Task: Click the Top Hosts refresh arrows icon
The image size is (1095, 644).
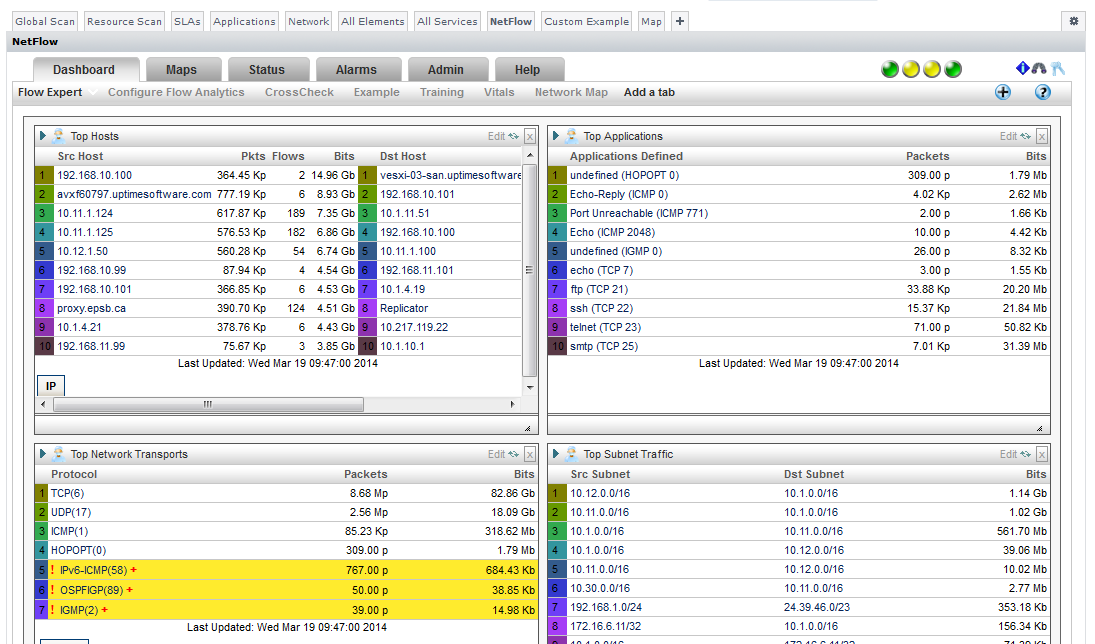Action: (x=513, y=136)
